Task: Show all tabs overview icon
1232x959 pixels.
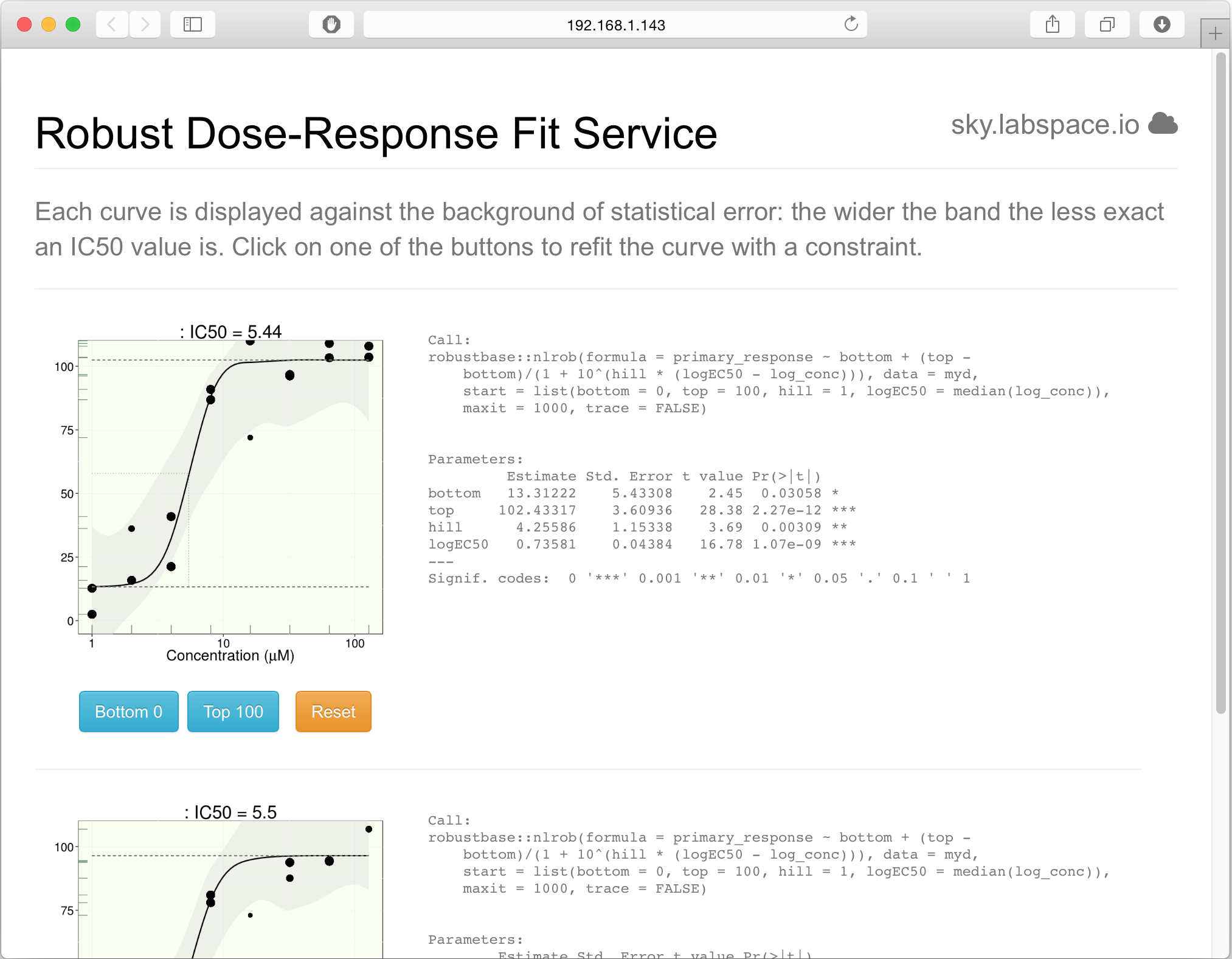Action: click(1107, 24)
